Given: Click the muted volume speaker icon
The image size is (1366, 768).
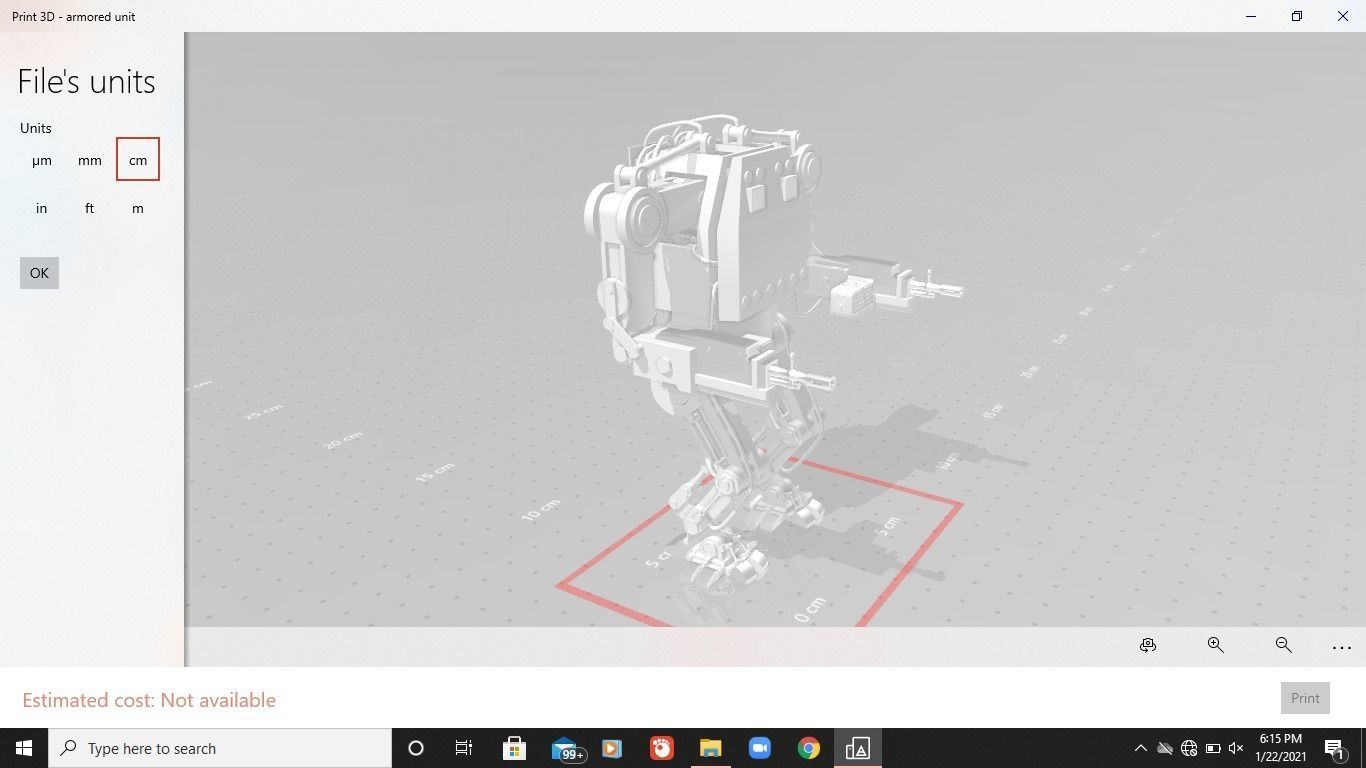Looking at the screenshot, I should coord(1236,748).
